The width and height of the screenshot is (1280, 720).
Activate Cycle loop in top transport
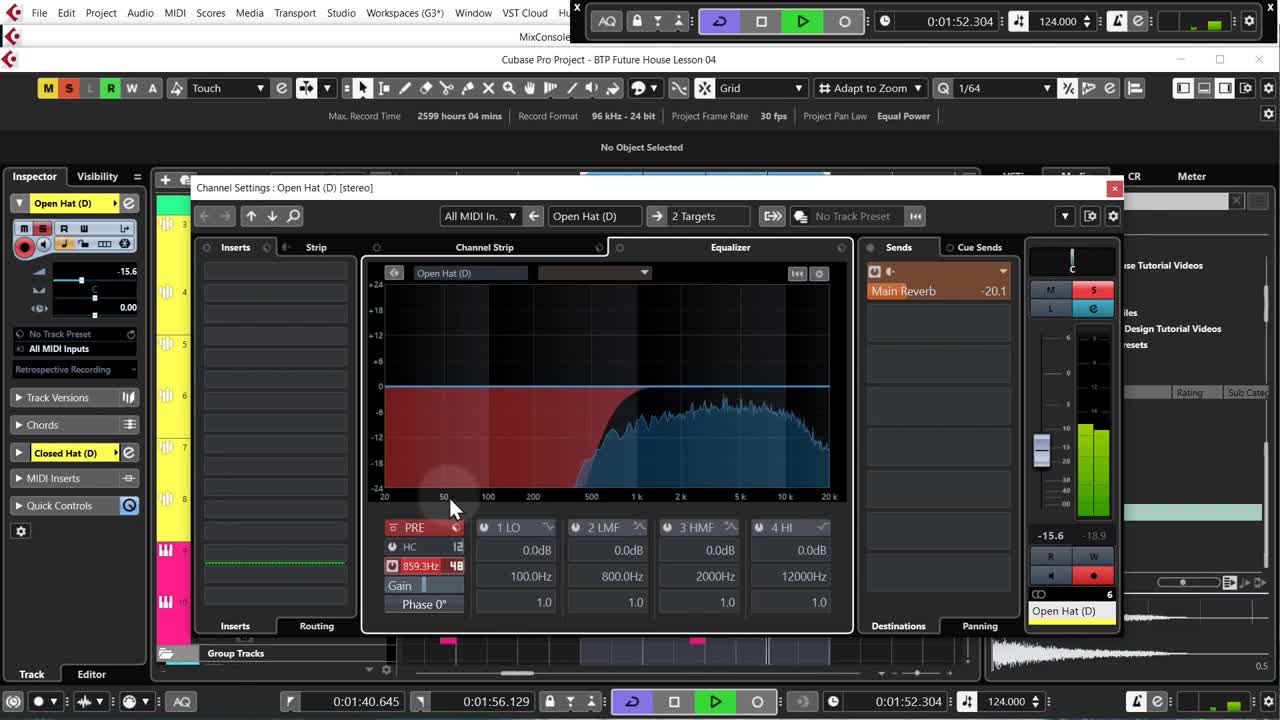(719, 21)
